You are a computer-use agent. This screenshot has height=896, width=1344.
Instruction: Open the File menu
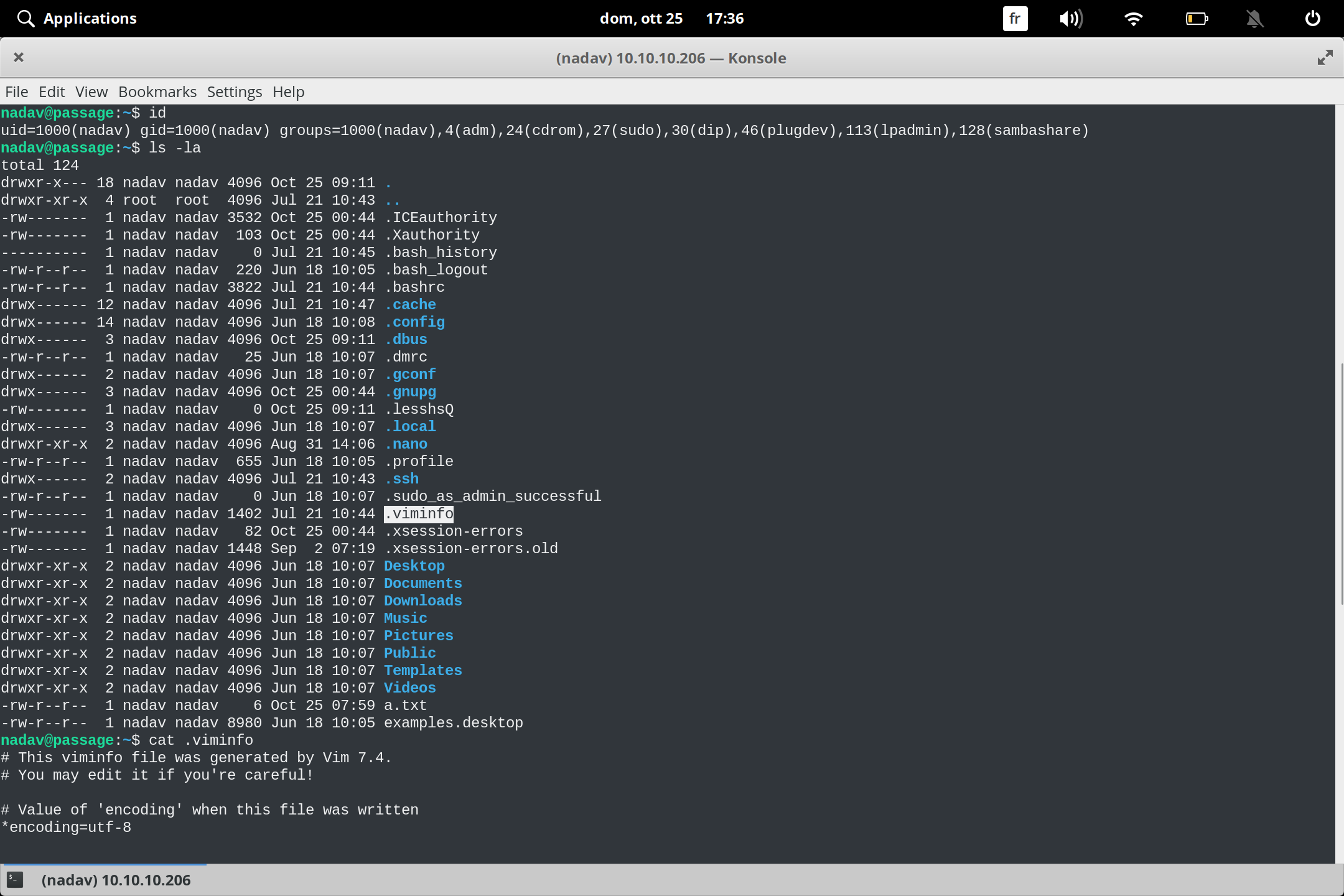click(x=16, y=91)
